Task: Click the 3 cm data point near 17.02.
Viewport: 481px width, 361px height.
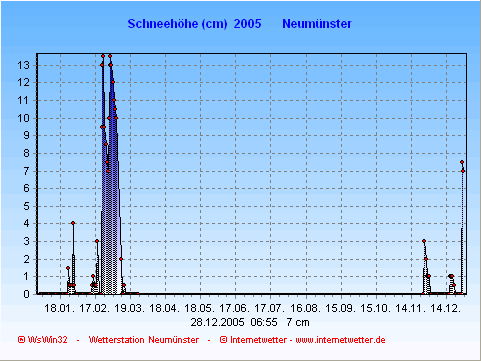Action: (x=97, y=241)
